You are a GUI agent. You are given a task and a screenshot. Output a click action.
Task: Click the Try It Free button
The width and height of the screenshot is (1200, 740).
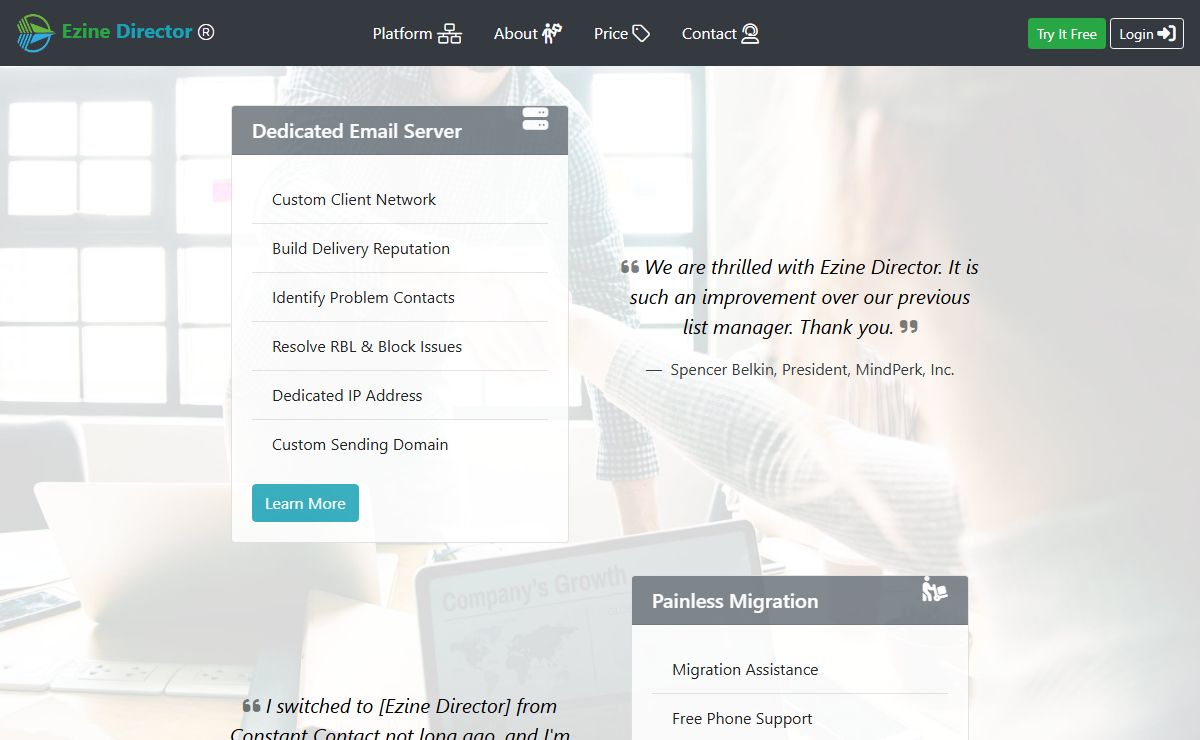pos(1066,34)
